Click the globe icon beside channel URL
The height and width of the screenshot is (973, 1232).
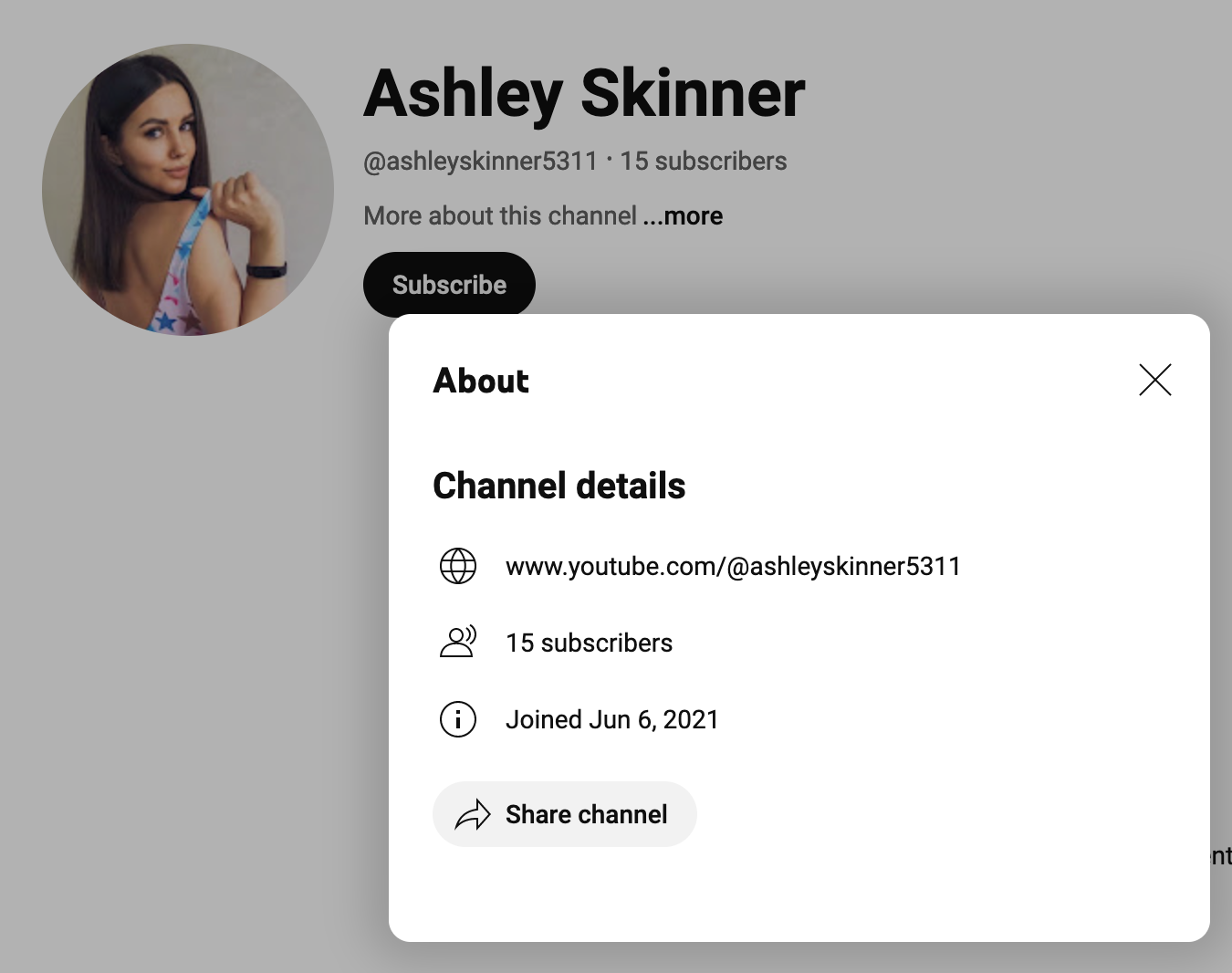click(458, 566)
